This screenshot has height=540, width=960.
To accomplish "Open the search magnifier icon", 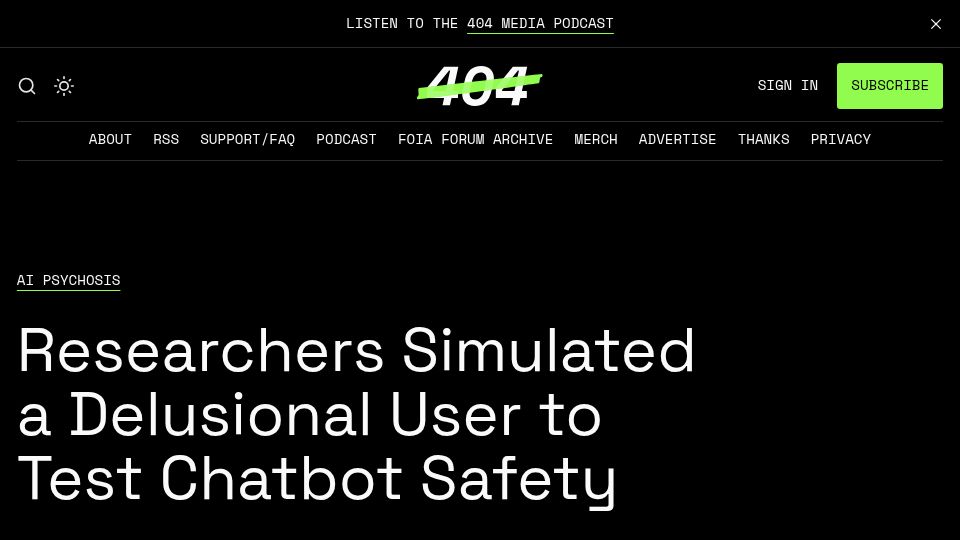I will 27,86.
